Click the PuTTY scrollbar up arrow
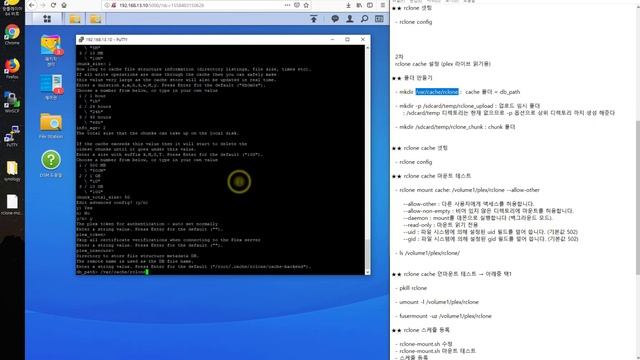Screen dimensions: 640x360 tap(367, 48)
